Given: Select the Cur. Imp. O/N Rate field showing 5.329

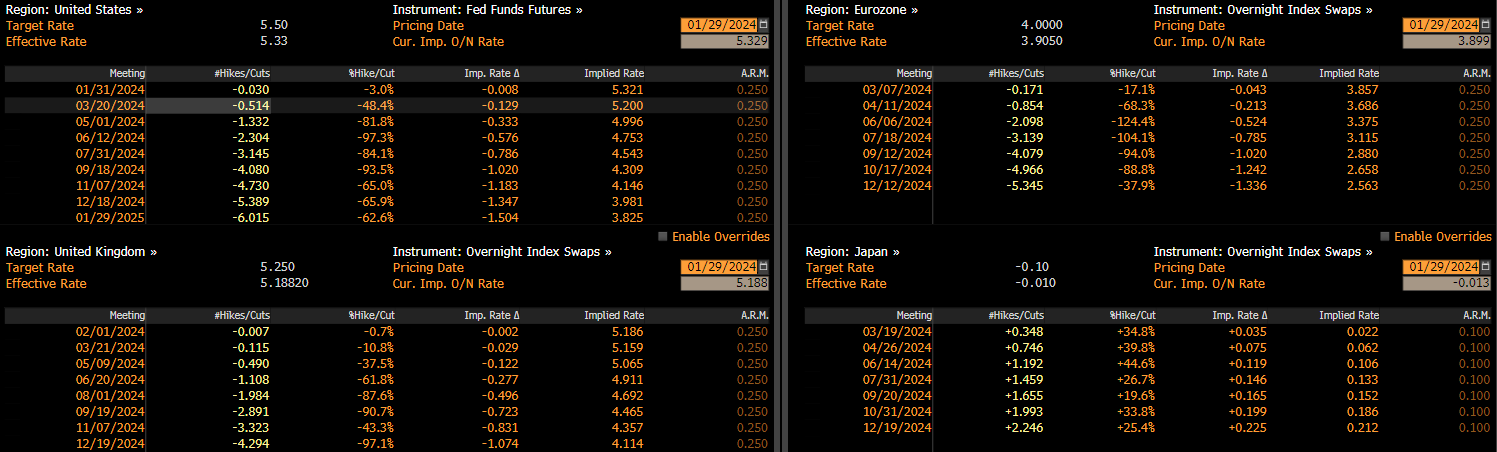Looking at the screenshot, I should [725, 41].
